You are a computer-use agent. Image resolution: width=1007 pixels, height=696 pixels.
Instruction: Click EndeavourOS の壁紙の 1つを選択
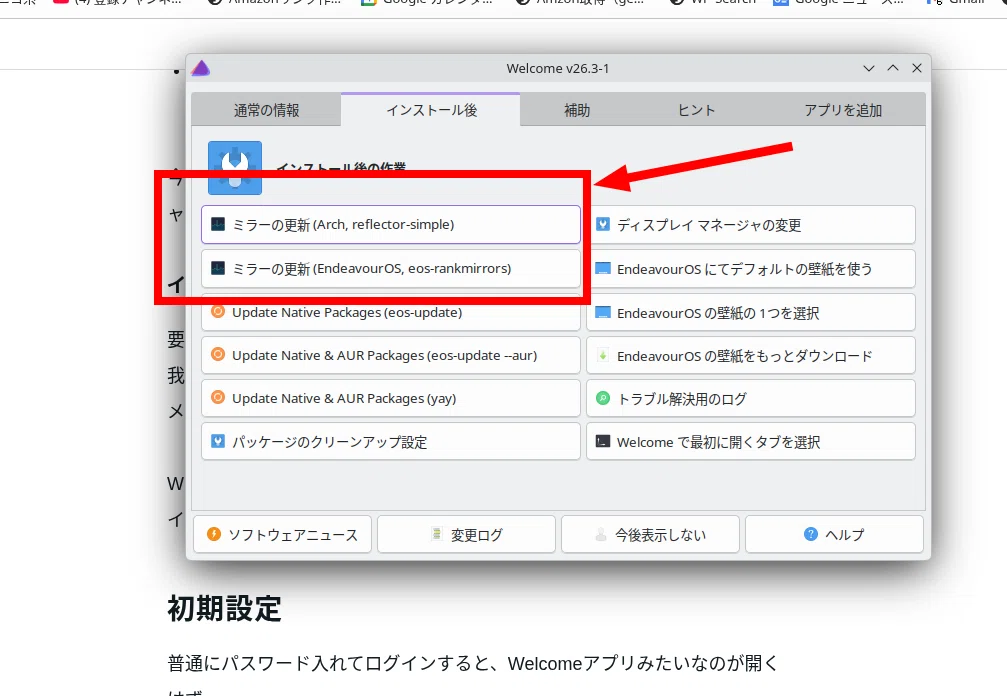click(x=751, y=313)
